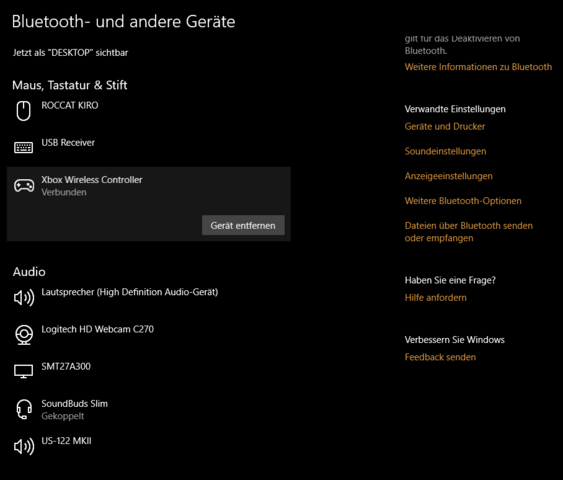
Task: Open Anzeigeeinstellungen link
Action: click(448, 176)
